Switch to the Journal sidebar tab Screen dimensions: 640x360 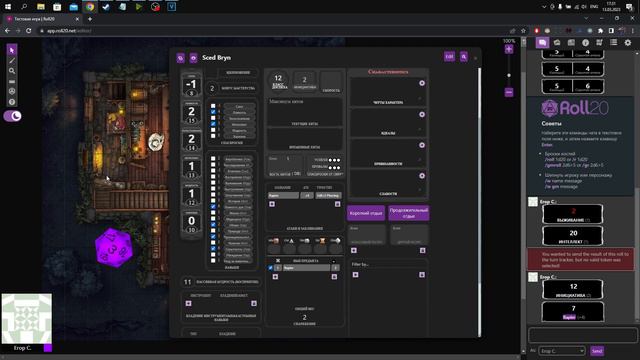click(571, 42)
